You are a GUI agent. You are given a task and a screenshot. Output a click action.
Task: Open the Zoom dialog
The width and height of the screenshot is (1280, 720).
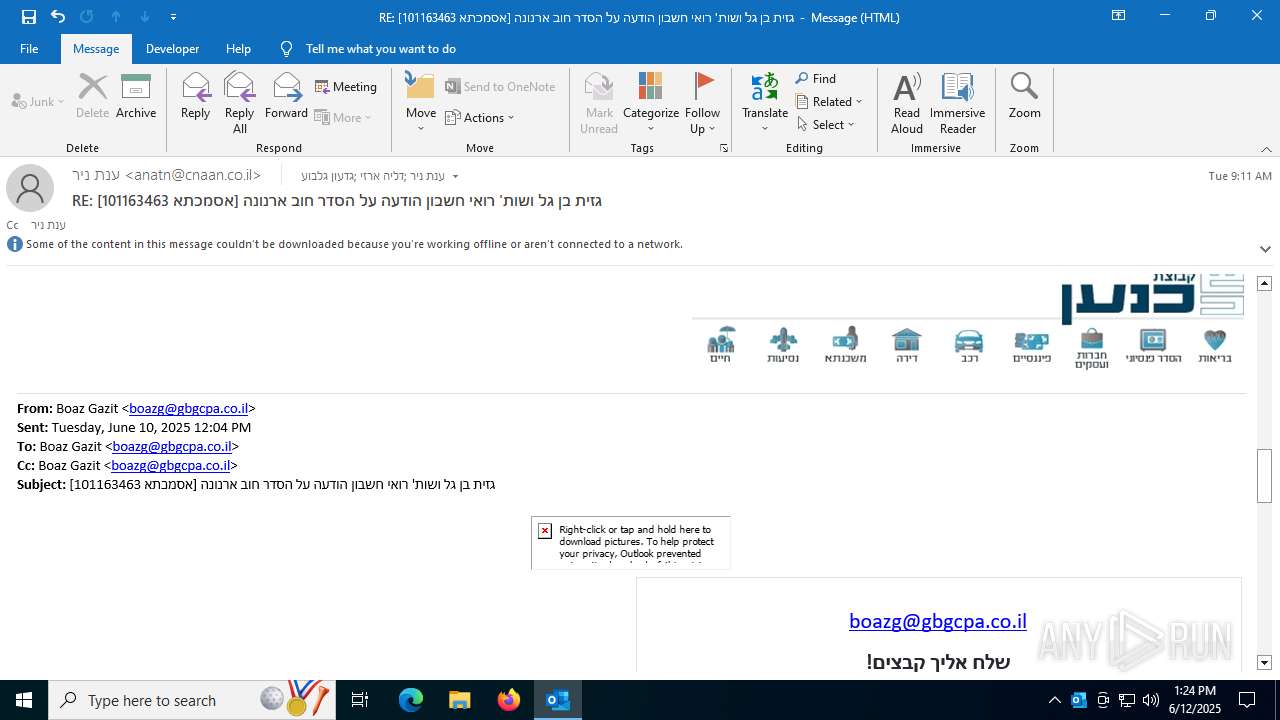click(x=1024, y=97)
